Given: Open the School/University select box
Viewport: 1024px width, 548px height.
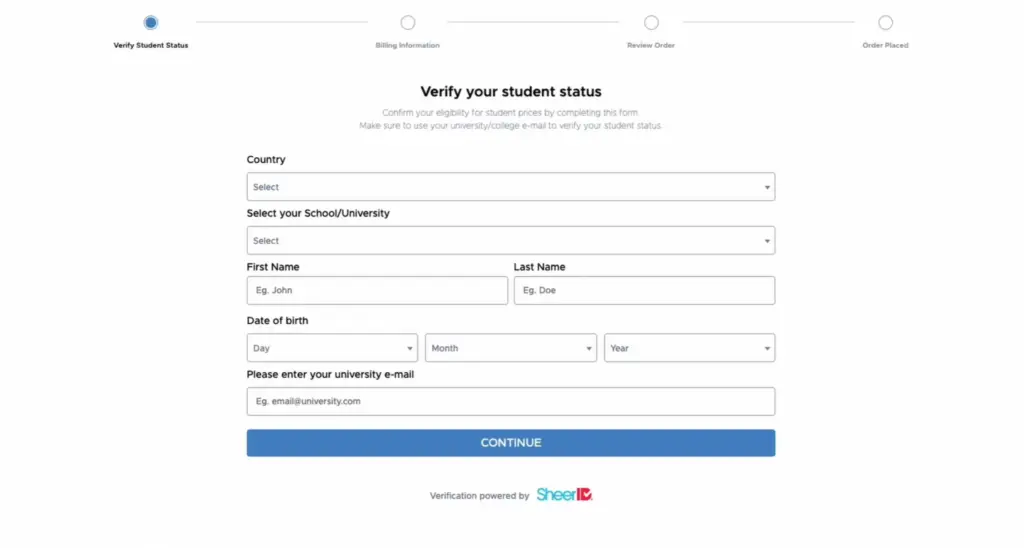Looking at the screenshot, I should (x=511, y=240).
